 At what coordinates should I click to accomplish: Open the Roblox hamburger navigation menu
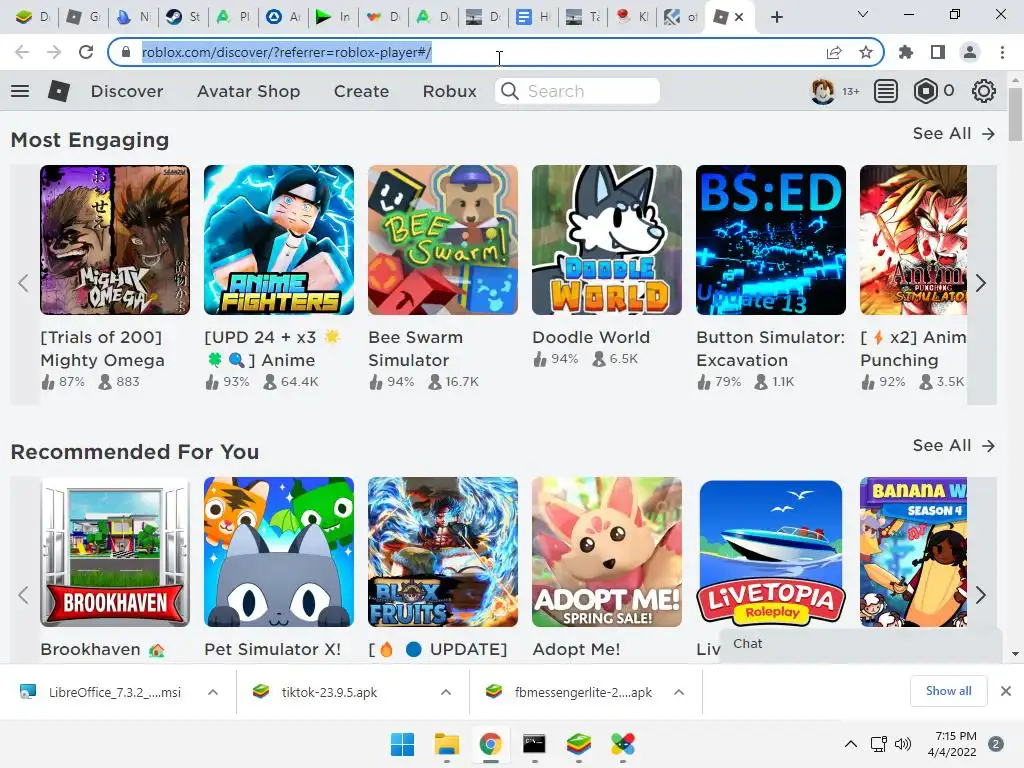click(20, 91)
